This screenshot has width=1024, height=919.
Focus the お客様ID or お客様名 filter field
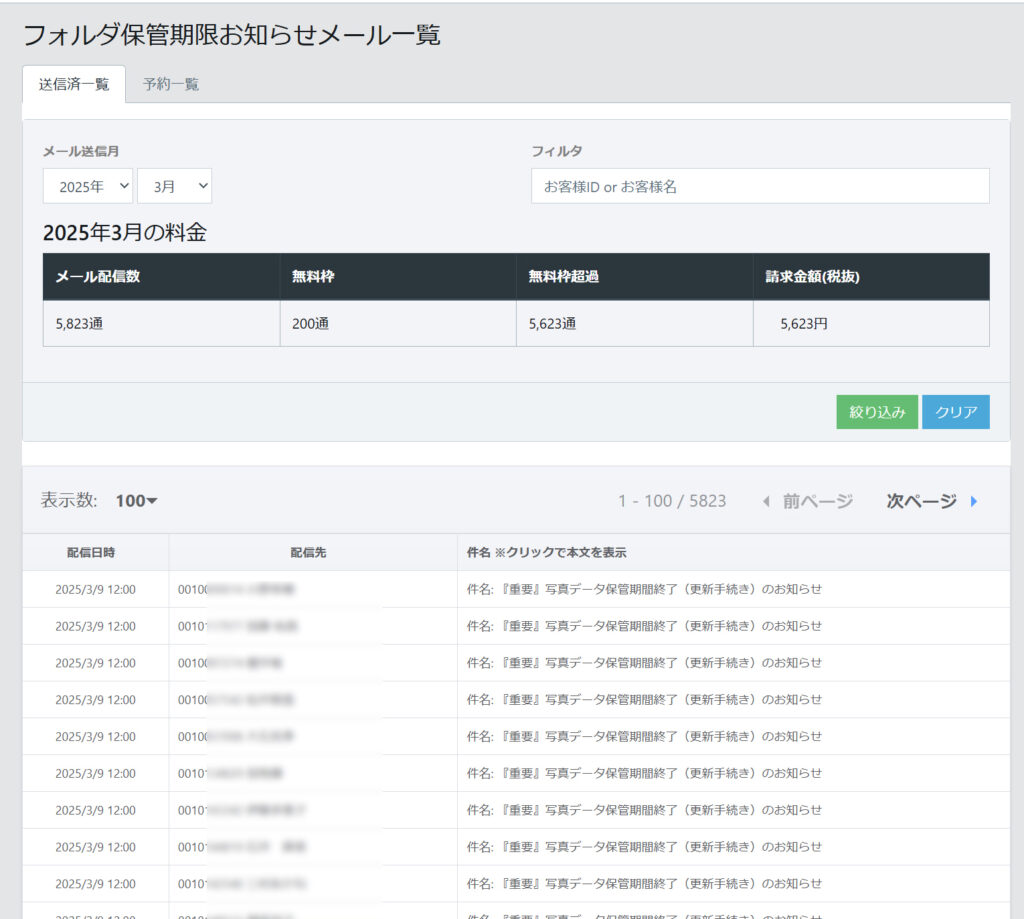tap(759, 186)
